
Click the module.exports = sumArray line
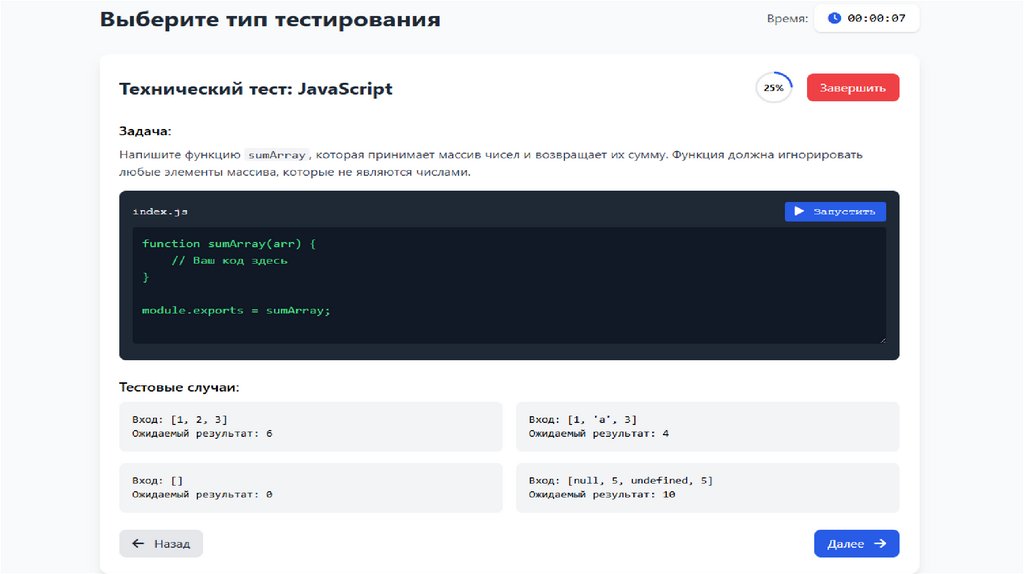tap(236, 310)
